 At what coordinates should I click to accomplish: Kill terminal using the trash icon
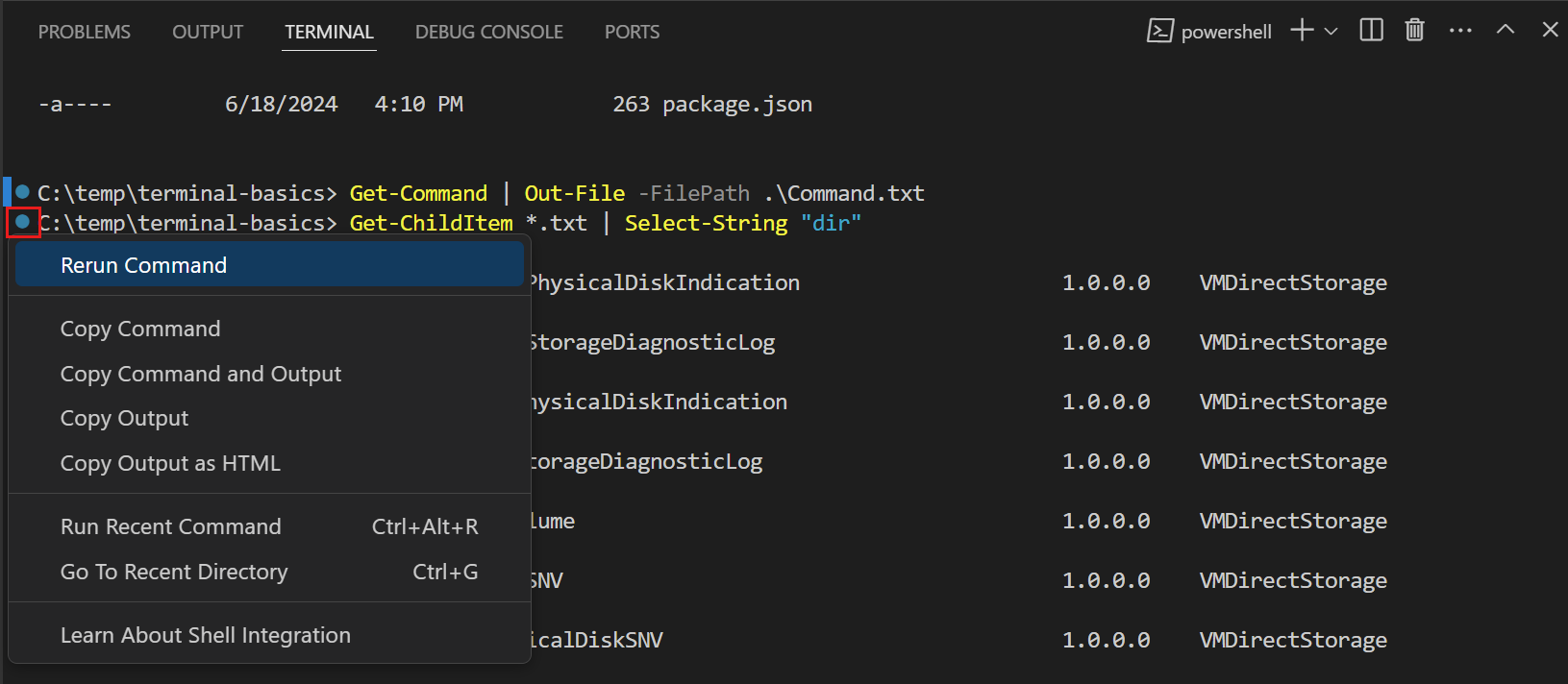pyautogui.click(x=1414, y=31)
